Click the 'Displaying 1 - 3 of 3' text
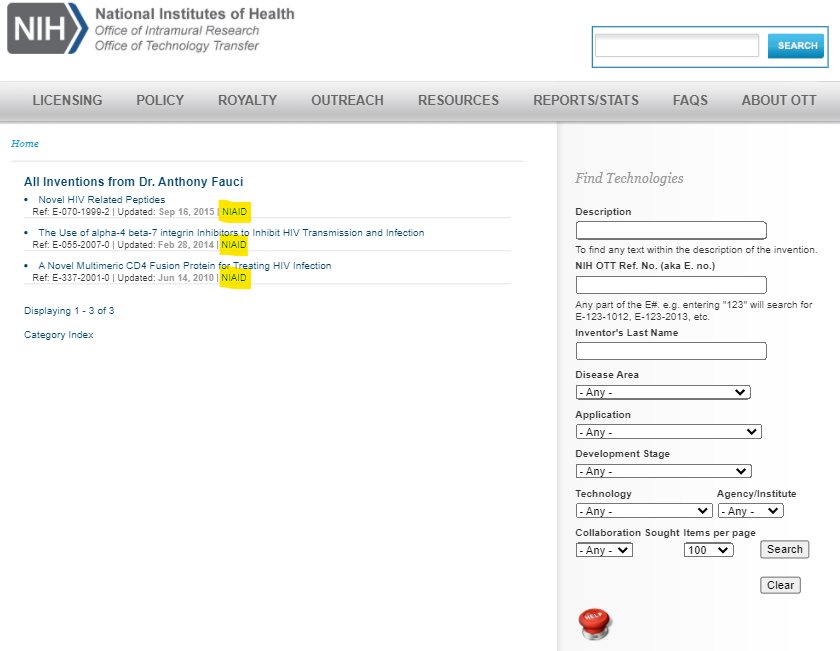The width and height of the screenshot is (840, 651). pos(69,311)
